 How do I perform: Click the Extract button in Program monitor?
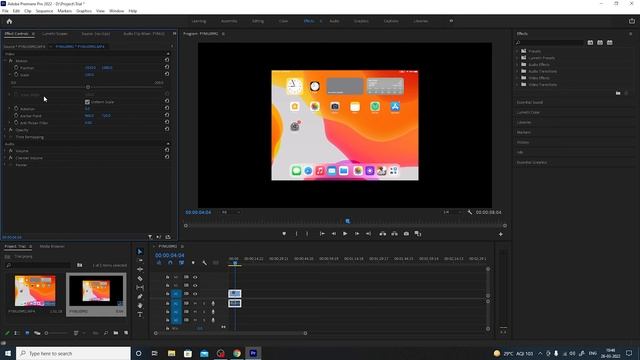(394, 234)
